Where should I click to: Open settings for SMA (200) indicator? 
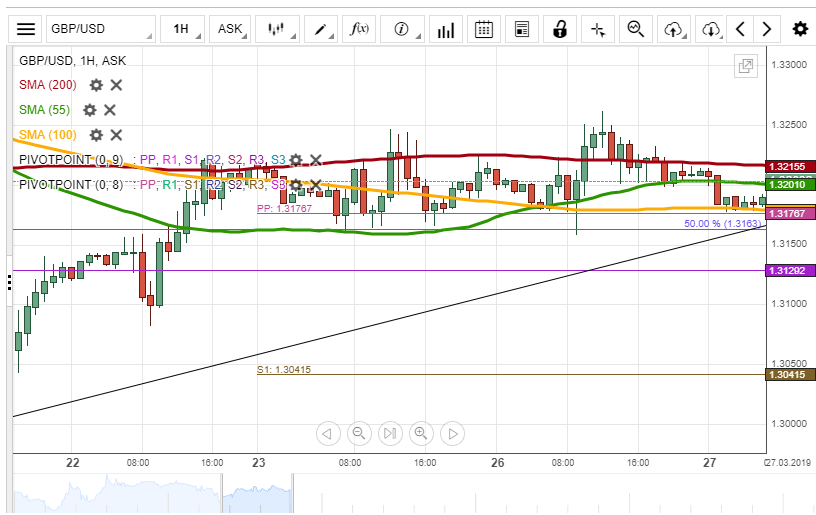tap(96, 86)
